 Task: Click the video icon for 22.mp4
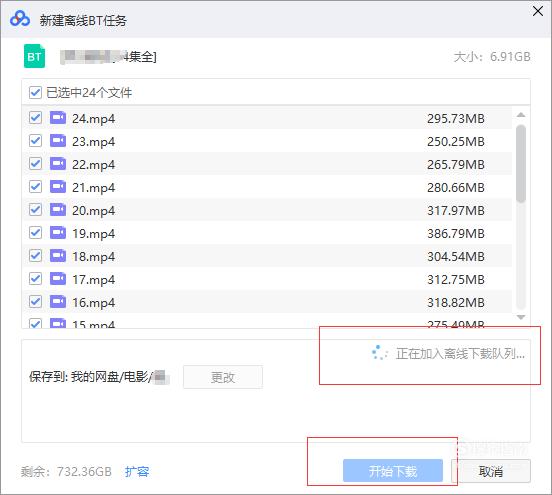click(x=58, y=164)
